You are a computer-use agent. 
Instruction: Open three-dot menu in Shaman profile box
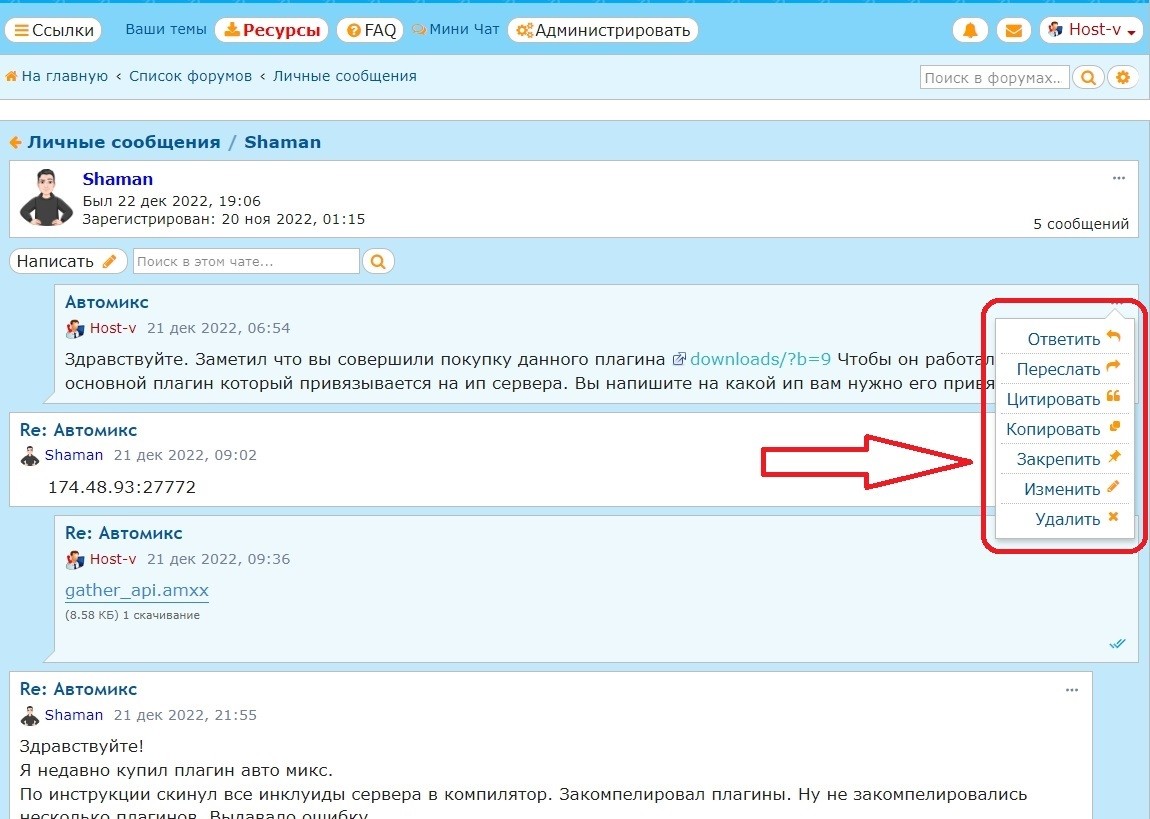coord(1118,179)
